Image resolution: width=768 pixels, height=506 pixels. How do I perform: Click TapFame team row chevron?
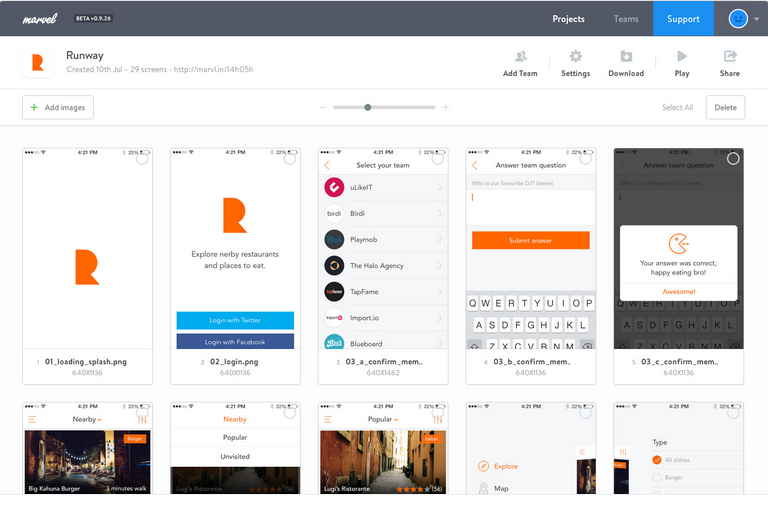[x=440, y=291]
